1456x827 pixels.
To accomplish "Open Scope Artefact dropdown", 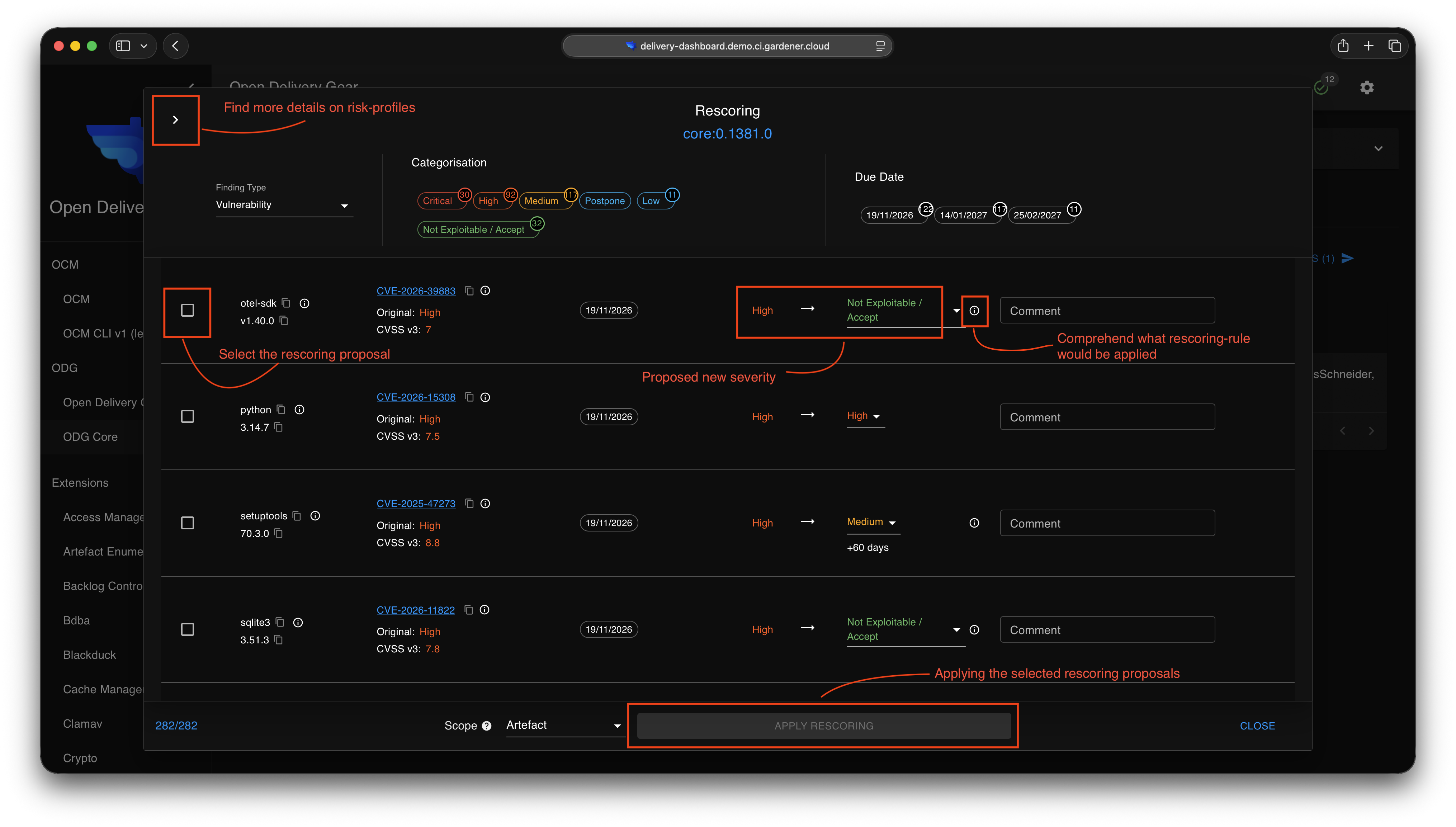I will tap(565, 726).
